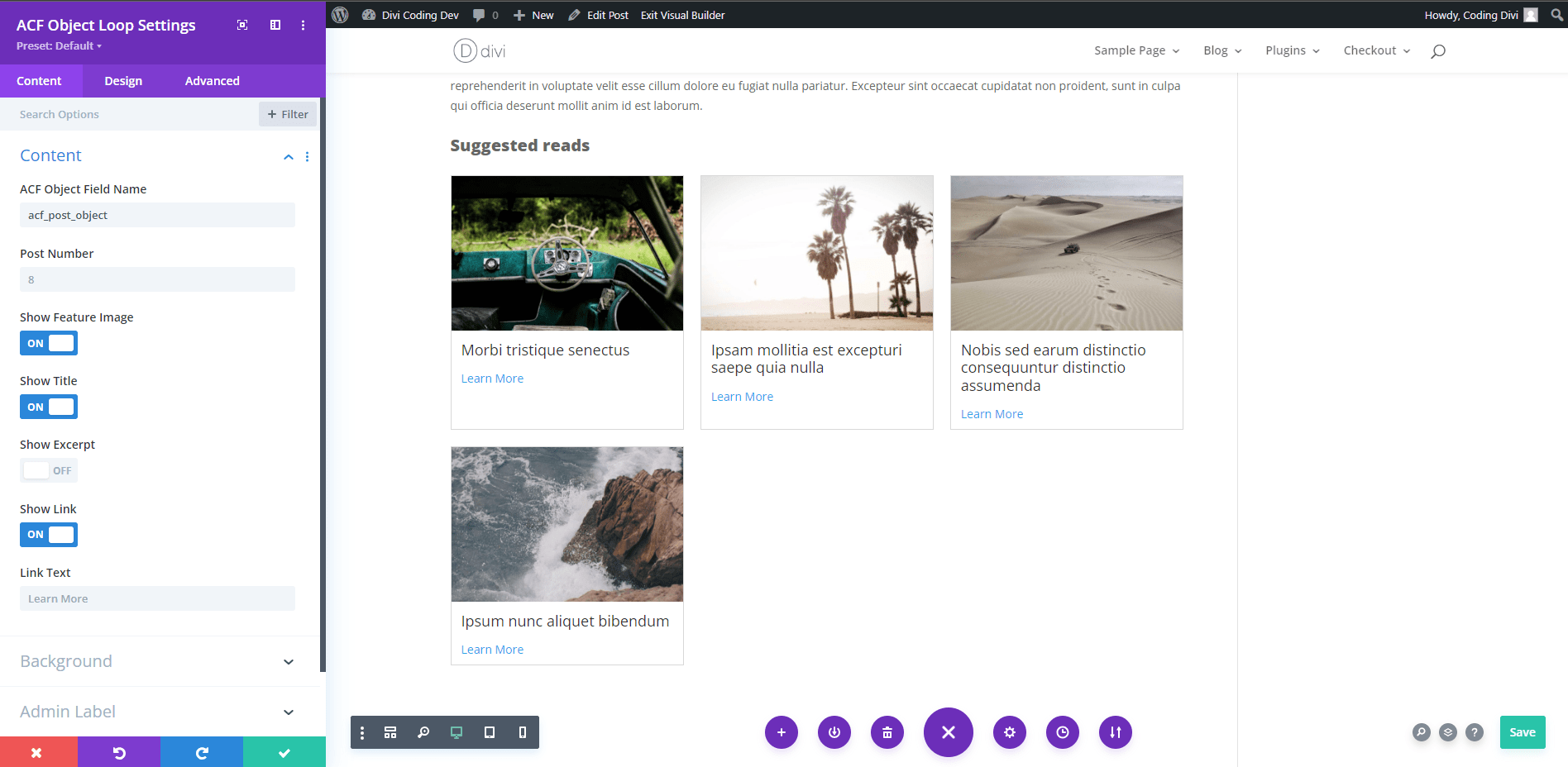Switch to the Design tab
Viewport: 1568px width, 767px height.
122,80
